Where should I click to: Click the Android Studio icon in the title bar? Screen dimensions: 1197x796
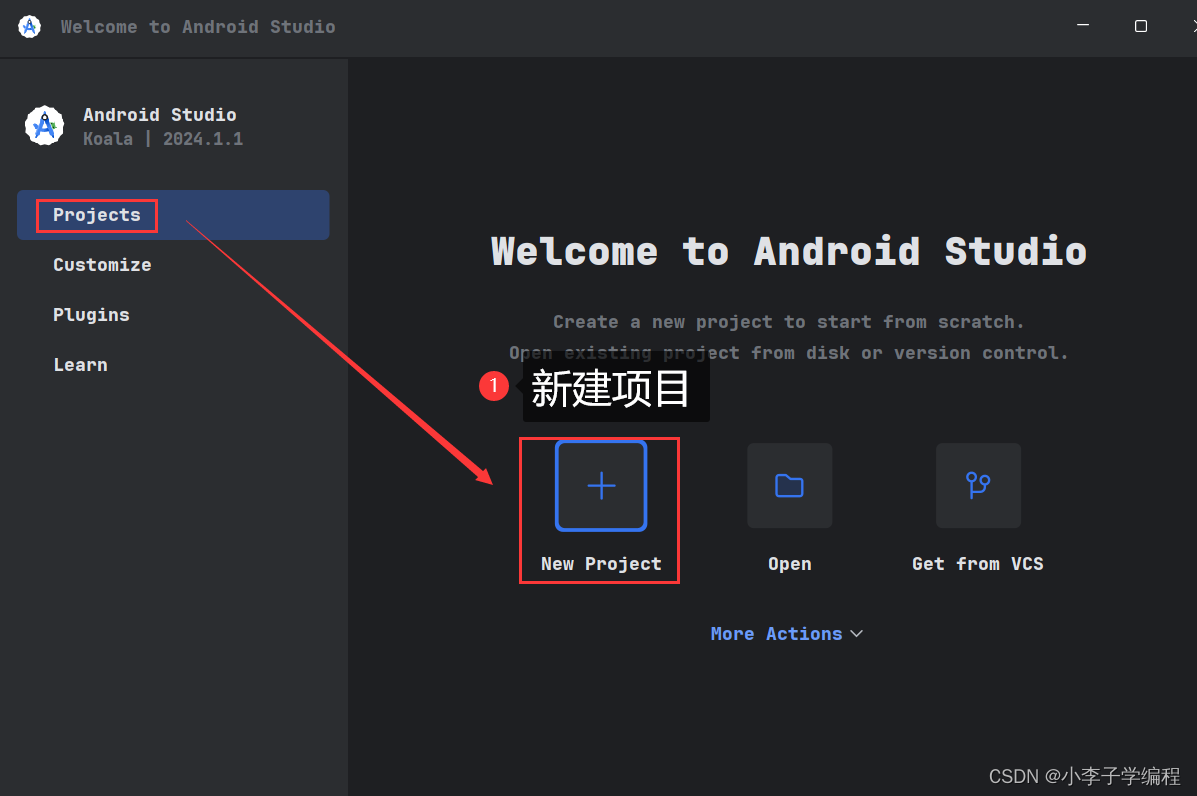[x=28, y=26]
